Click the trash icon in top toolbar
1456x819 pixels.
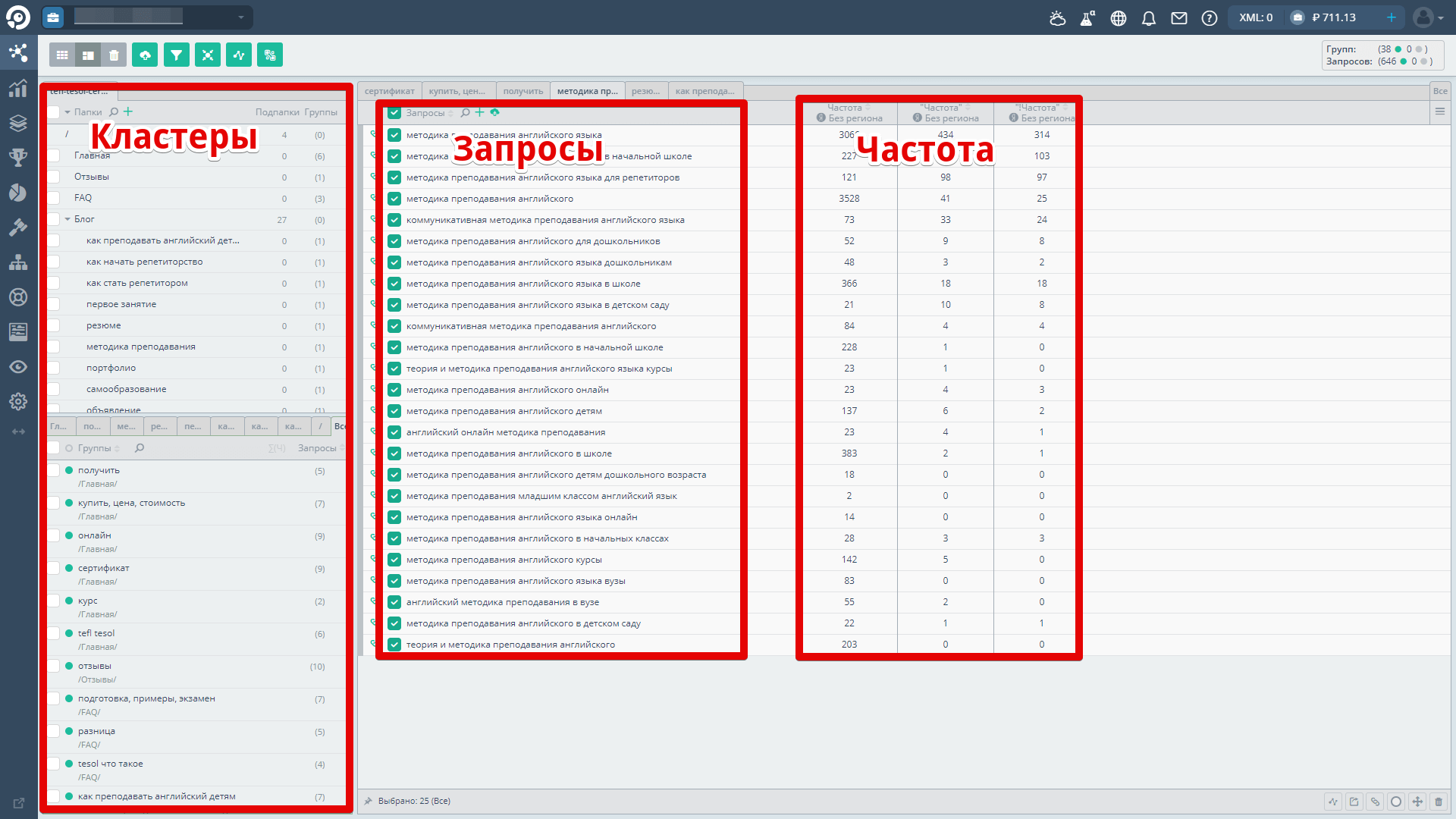click(x=114, y=55)
